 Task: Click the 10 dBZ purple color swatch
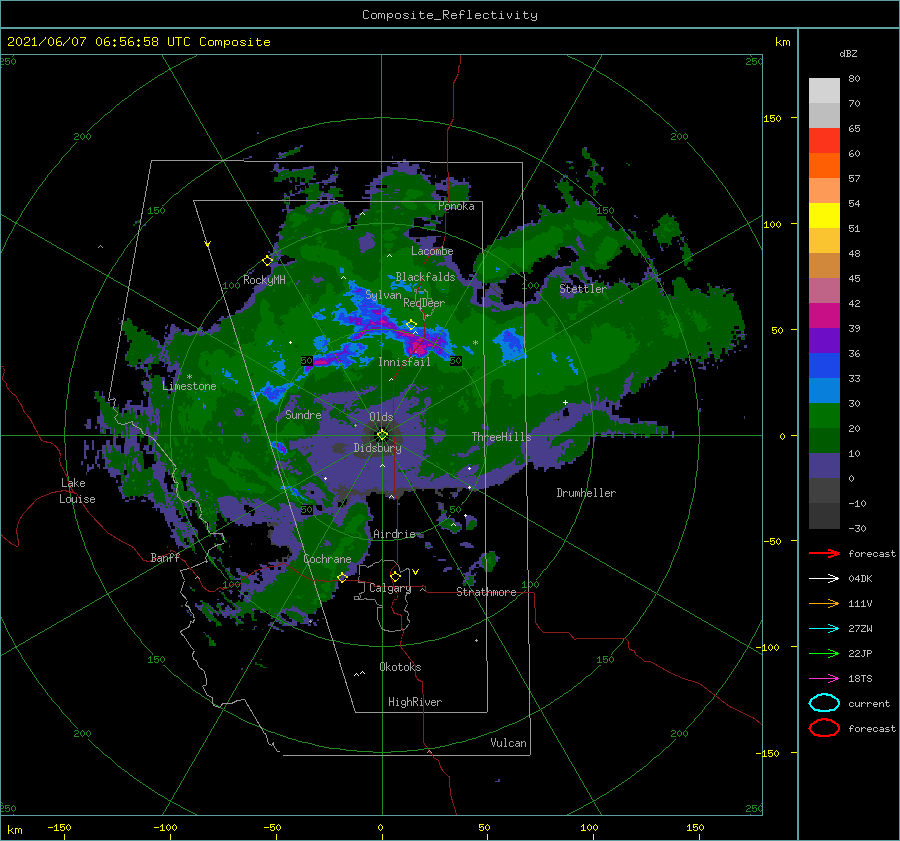[824, 466]
